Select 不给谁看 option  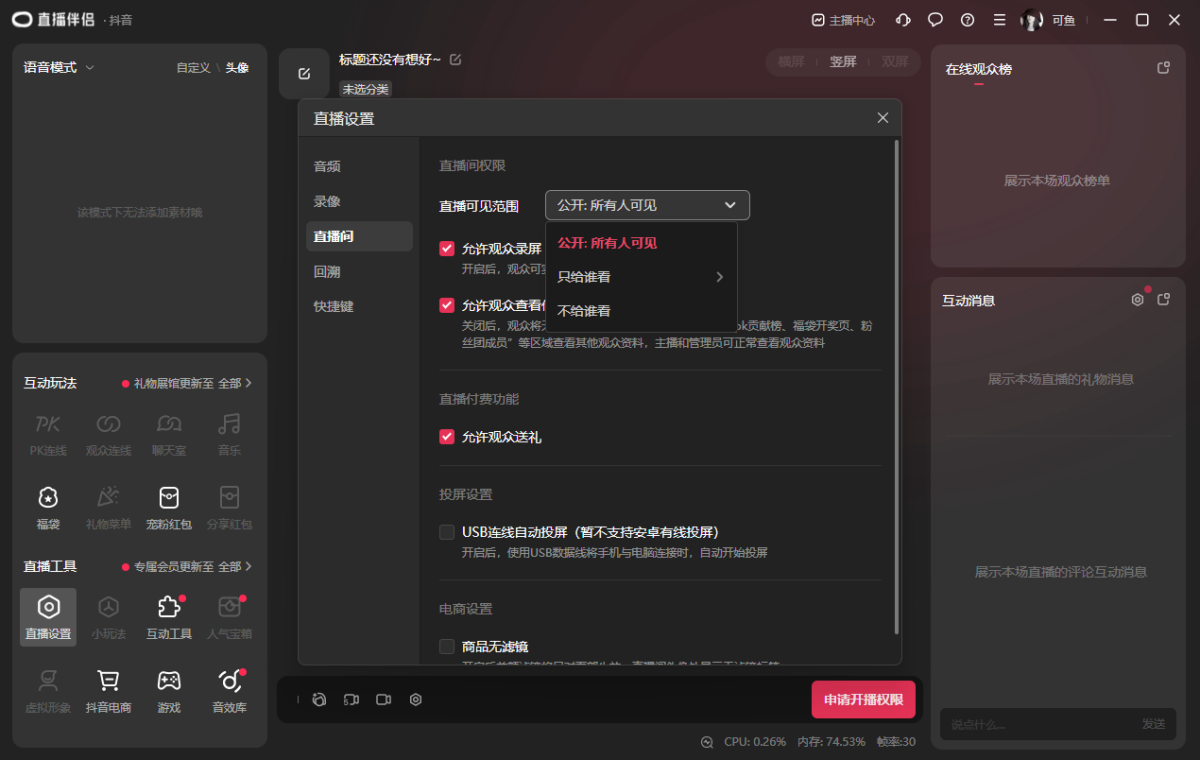coord(584,311)
